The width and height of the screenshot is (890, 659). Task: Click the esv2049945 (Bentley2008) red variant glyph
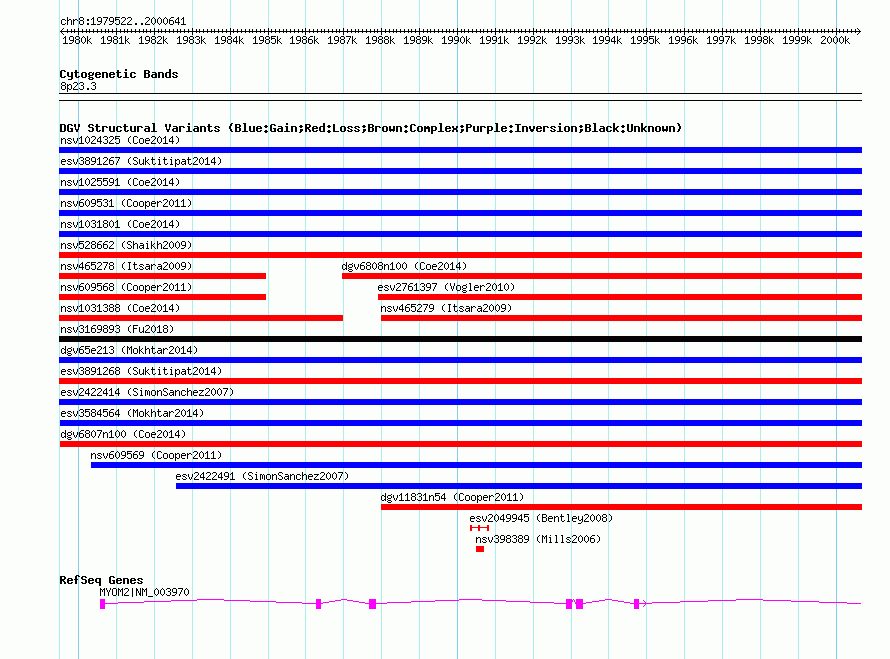pyautogui.click(x=479, y=528)
